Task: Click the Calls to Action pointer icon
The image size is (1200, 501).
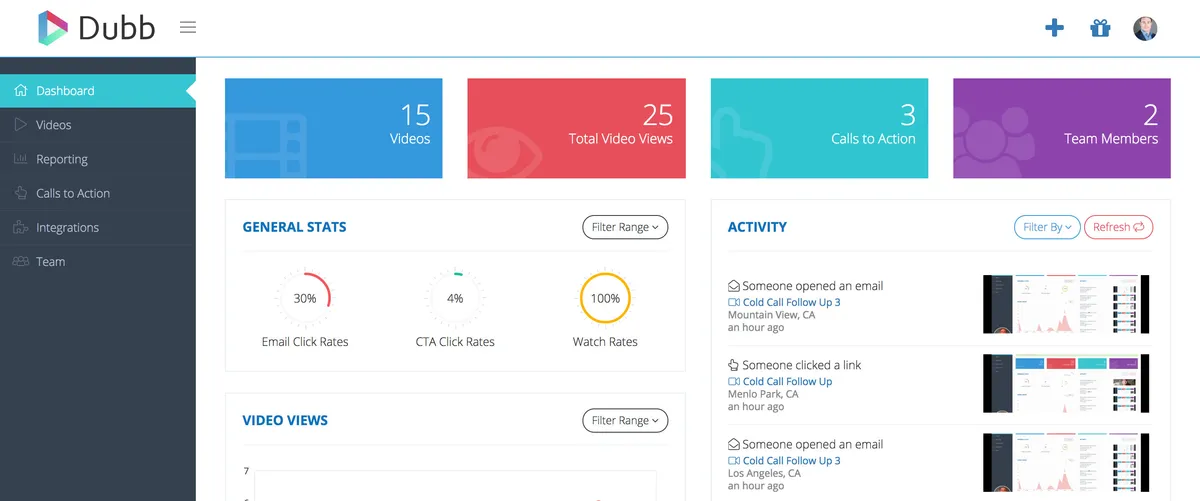Action: [20, 193]
